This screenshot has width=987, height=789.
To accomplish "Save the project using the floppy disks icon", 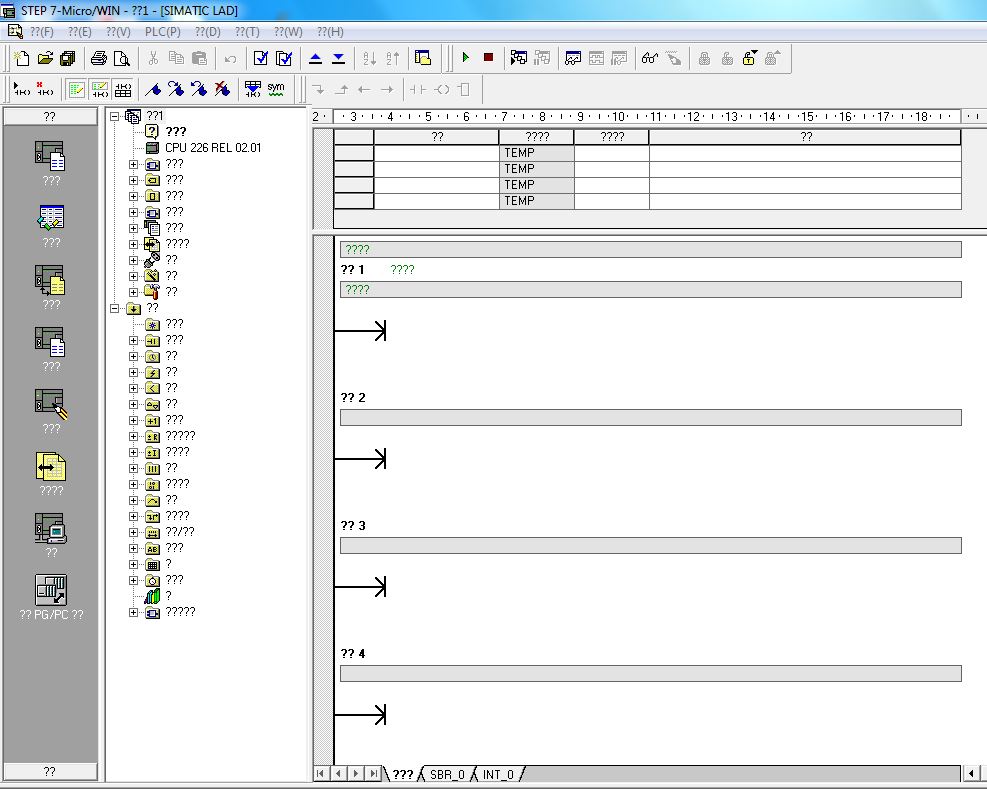I will coord(67,59).
